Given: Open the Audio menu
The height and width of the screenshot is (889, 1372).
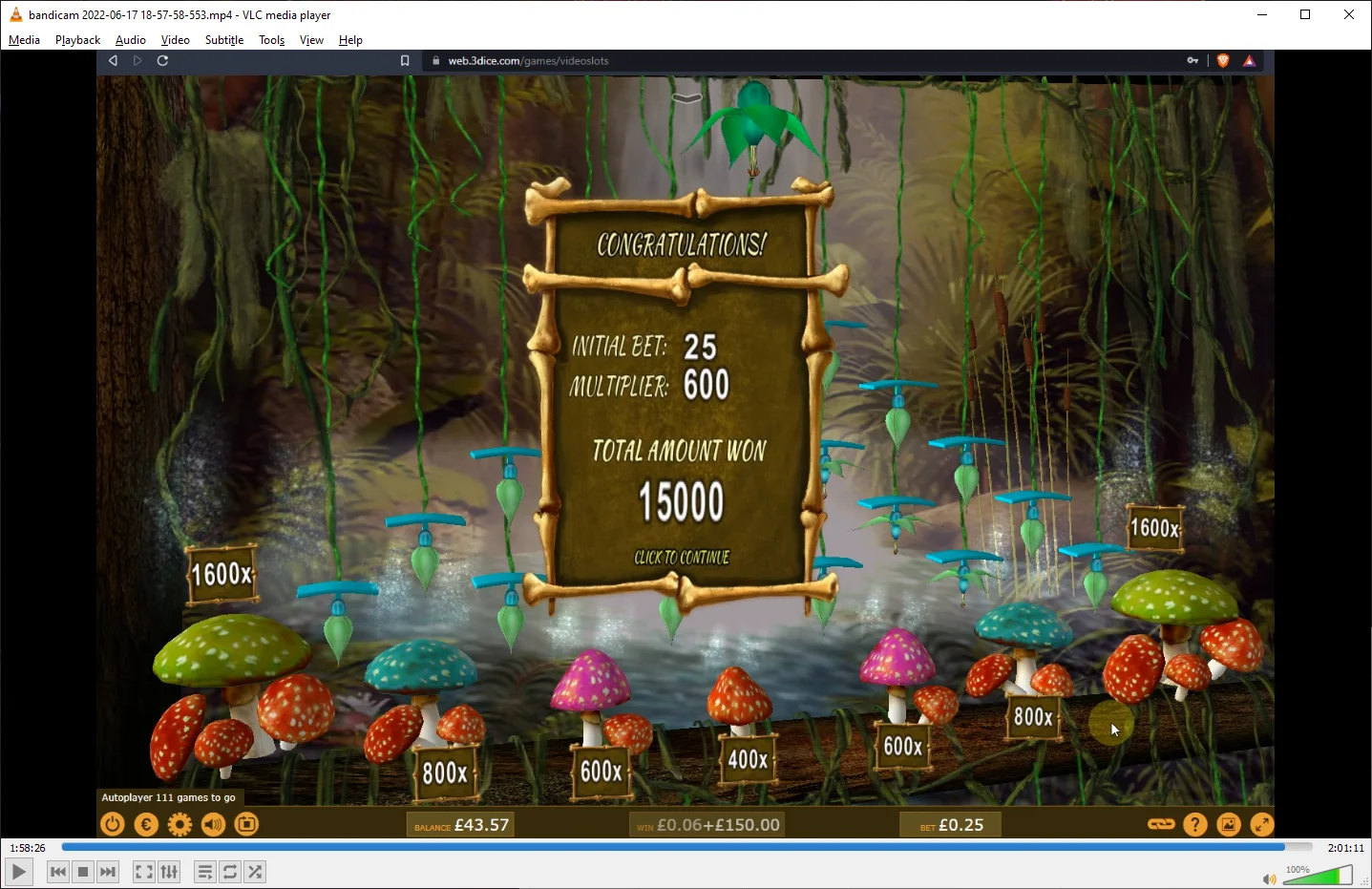Looking at the screenshot, I should (x=131, y=40).
